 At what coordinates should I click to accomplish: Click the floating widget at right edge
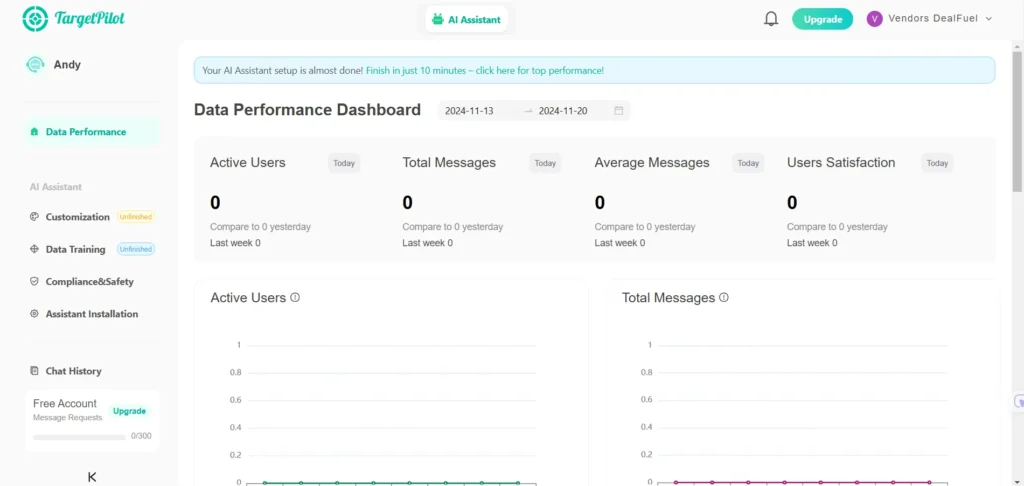point(1018,402)
